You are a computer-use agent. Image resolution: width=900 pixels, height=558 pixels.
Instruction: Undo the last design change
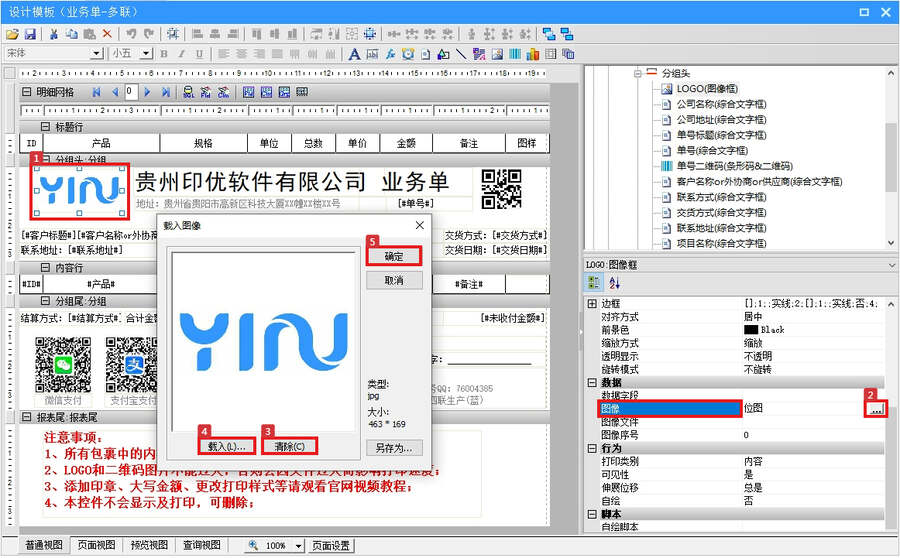click(131, 34)
